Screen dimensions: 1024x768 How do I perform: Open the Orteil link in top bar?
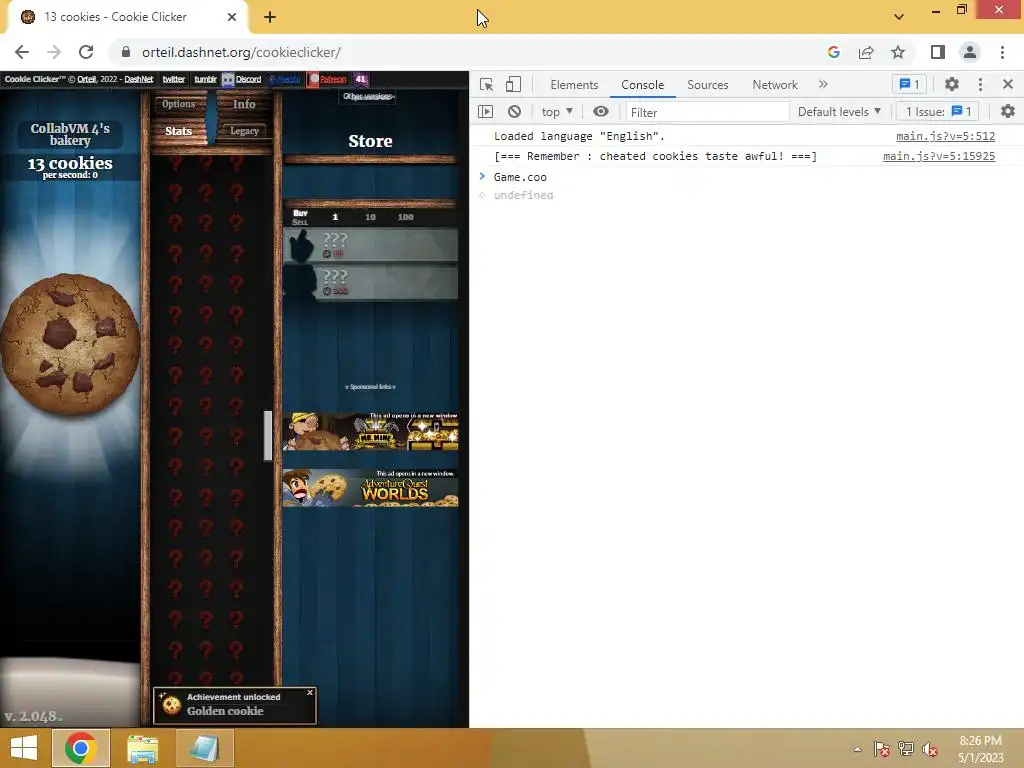coord(86,79)
